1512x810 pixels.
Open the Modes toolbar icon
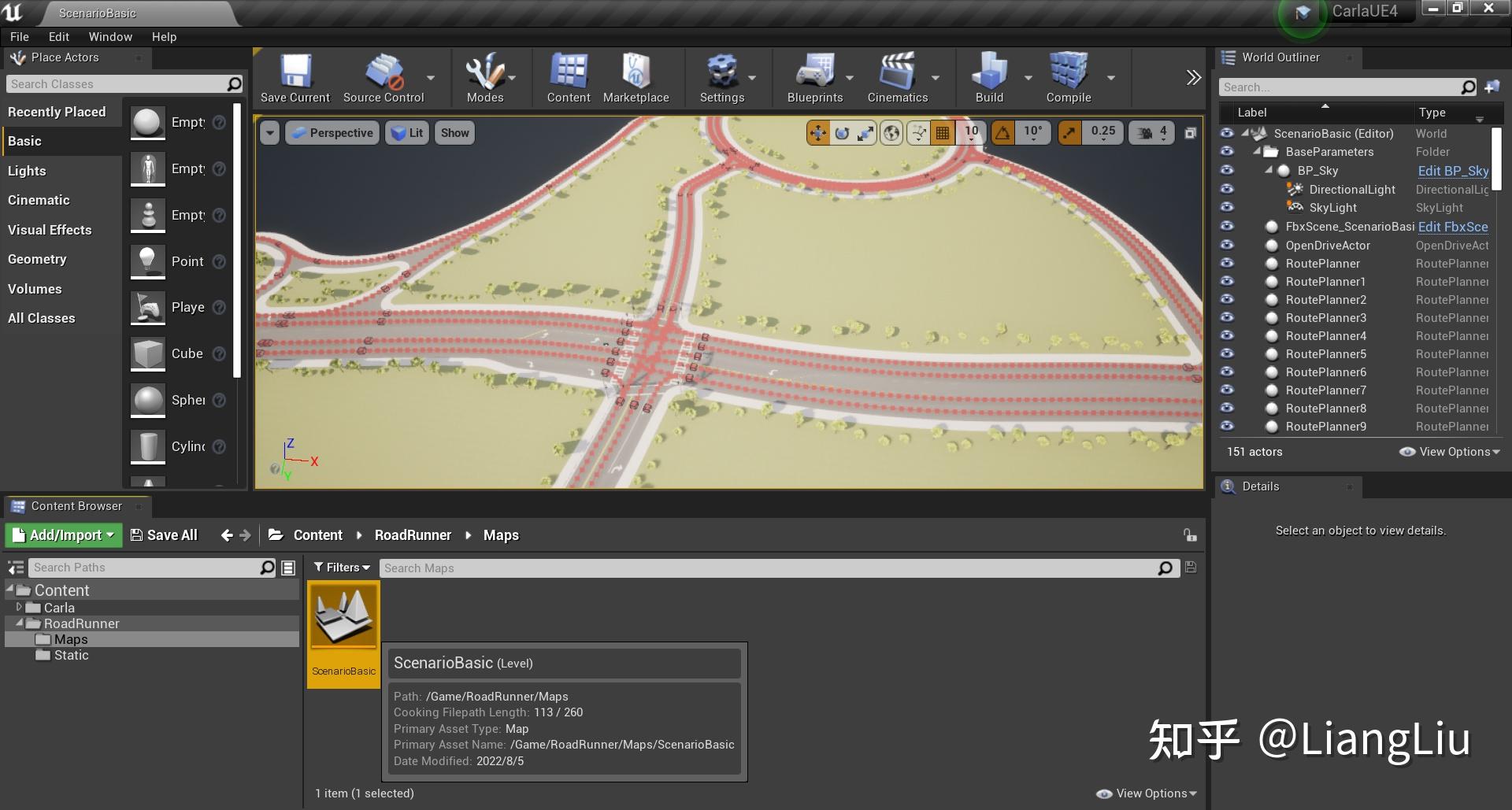pos(484,79)
